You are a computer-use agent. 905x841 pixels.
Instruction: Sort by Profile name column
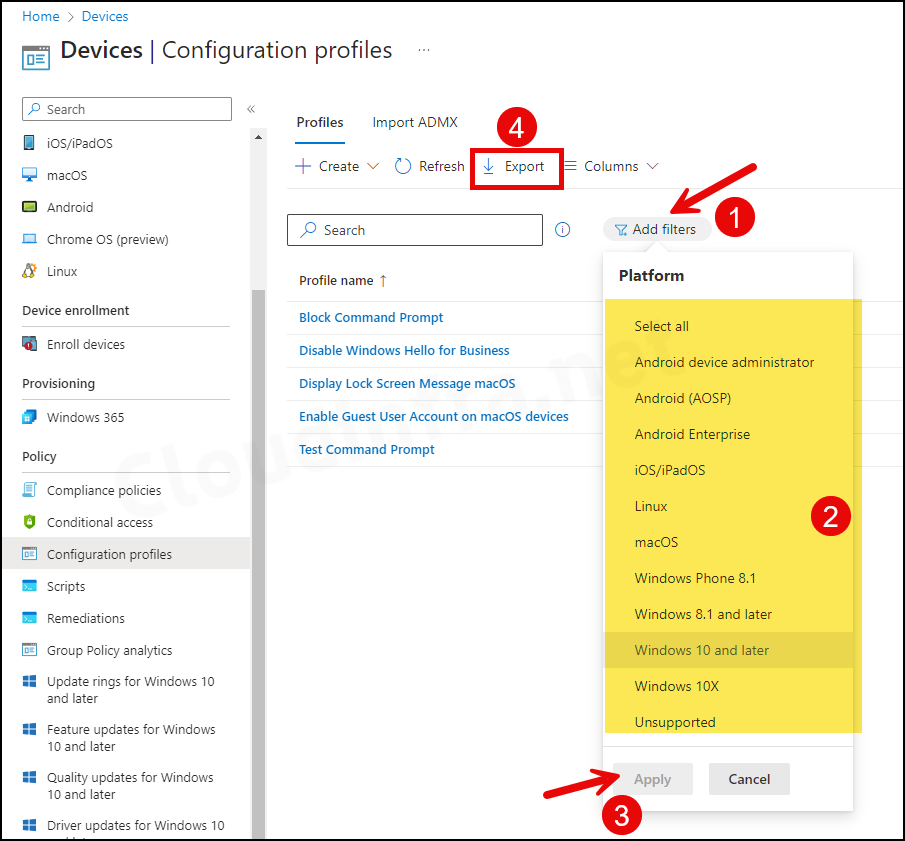(x=343, y=281)
